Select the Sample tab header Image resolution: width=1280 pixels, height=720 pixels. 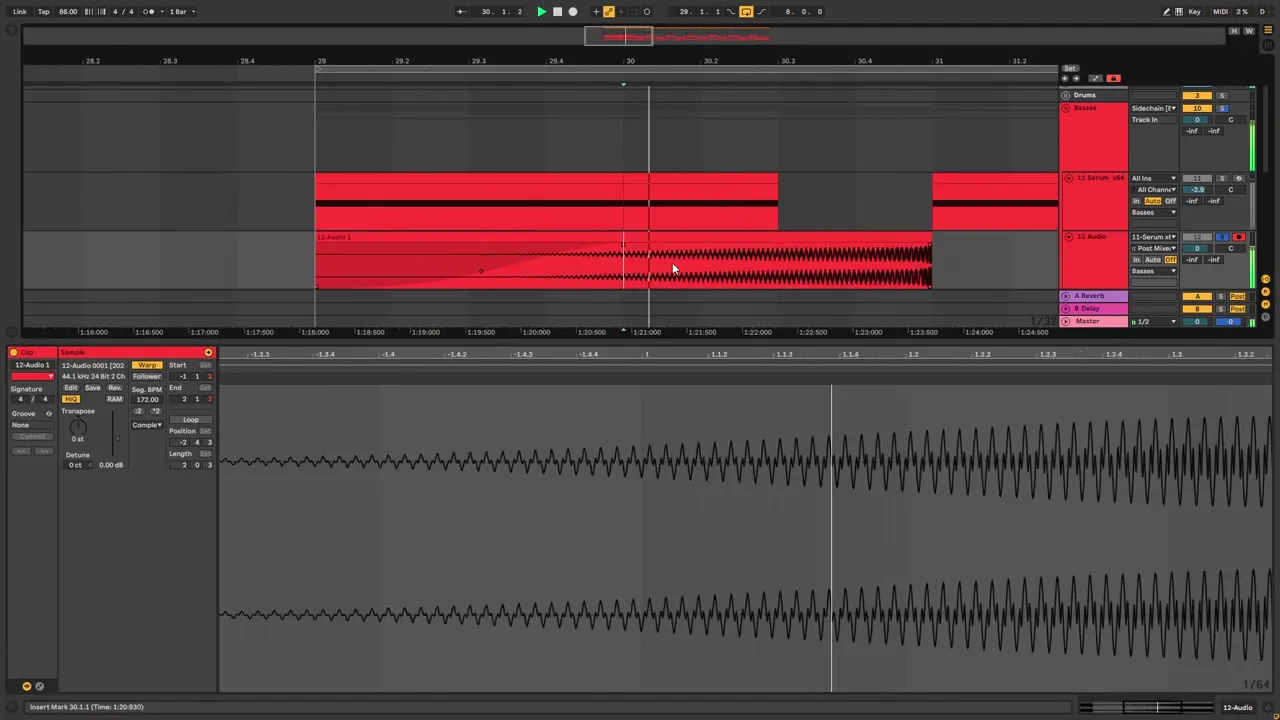click(73, 352)
